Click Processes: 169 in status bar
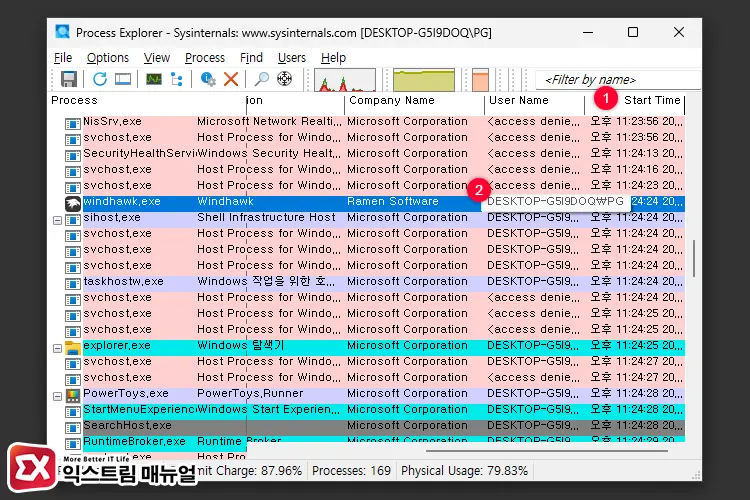Image resolution: width=750 pixels, height=500 pixels. [351, 471]
